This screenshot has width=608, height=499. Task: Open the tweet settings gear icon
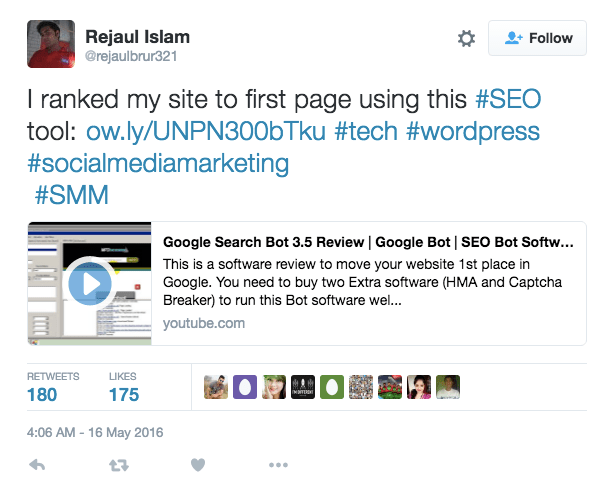(466, 38)
